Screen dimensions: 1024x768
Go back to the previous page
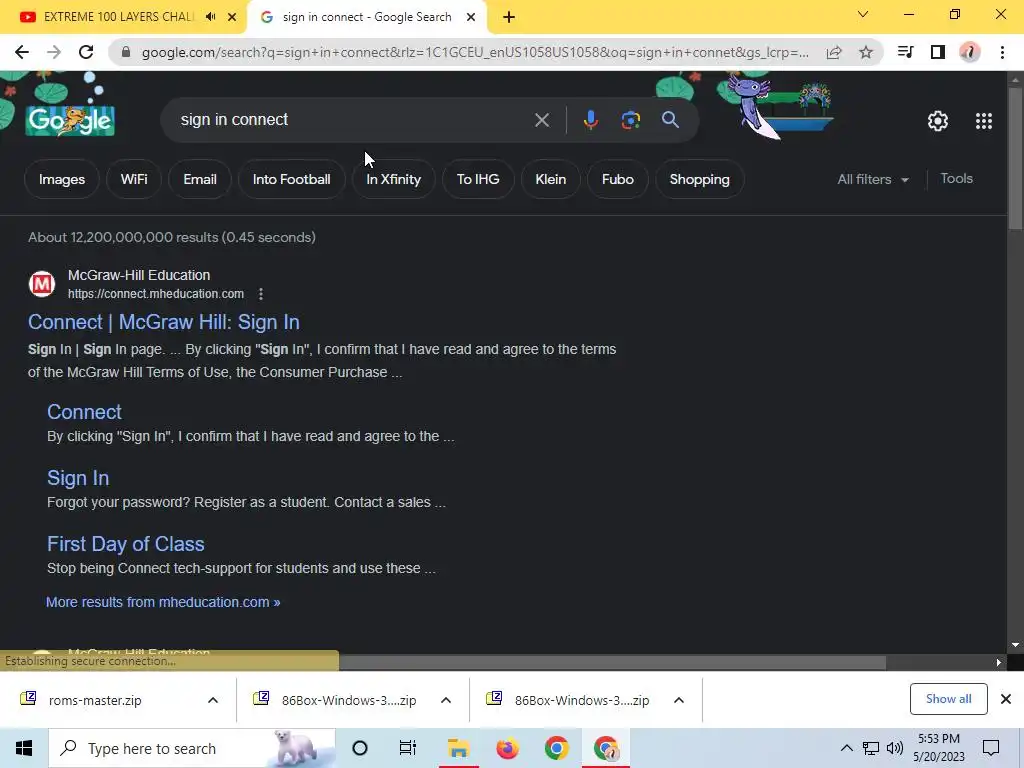coord(22,52)
